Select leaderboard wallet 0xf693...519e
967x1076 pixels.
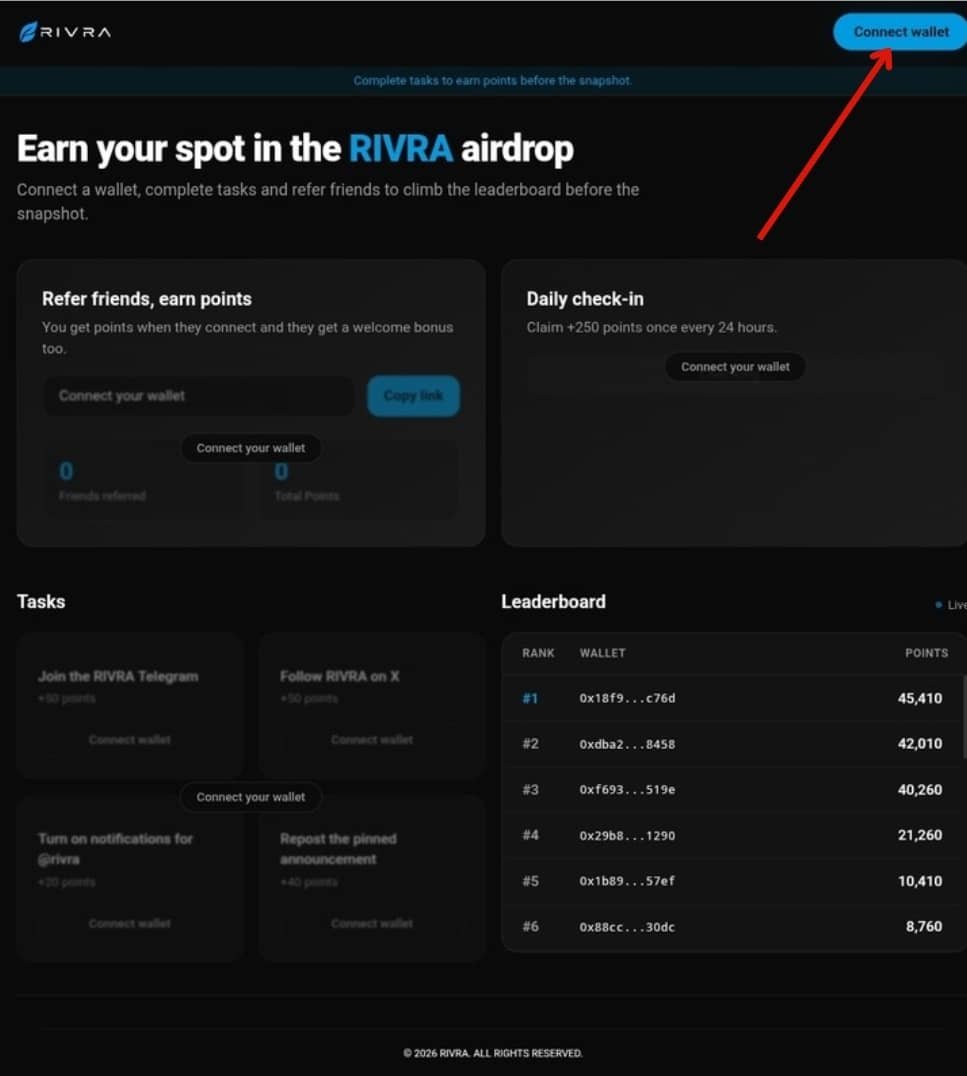tap(627, 790)
